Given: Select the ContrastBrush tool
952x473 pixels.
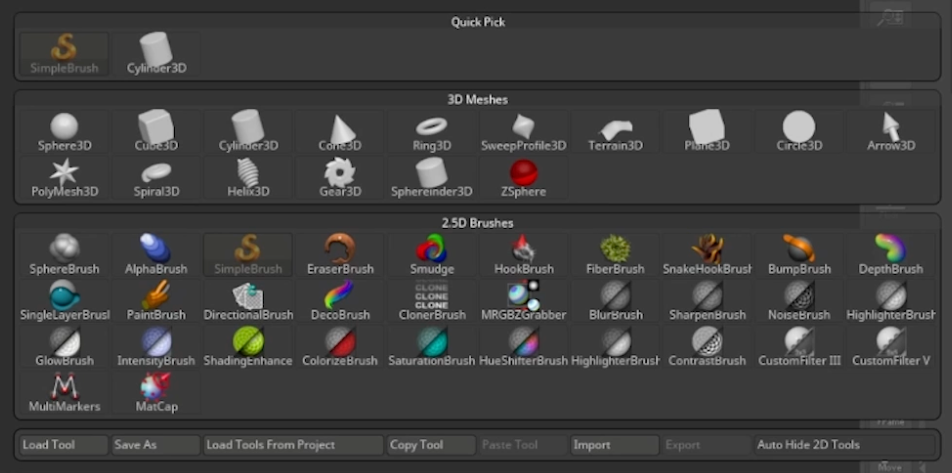Looking at the screenshot, I should [x=707, y=347].
